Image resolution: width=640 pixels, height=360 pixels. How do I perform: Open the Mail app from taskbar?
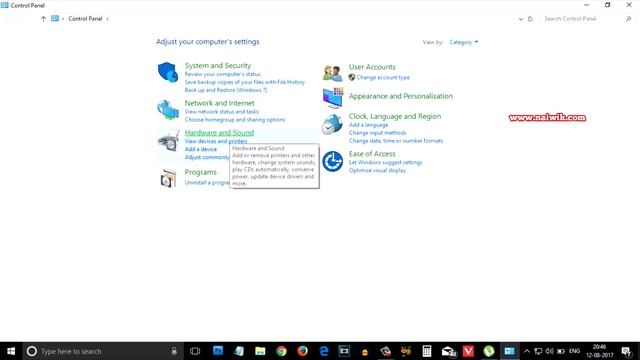point(448,351)
